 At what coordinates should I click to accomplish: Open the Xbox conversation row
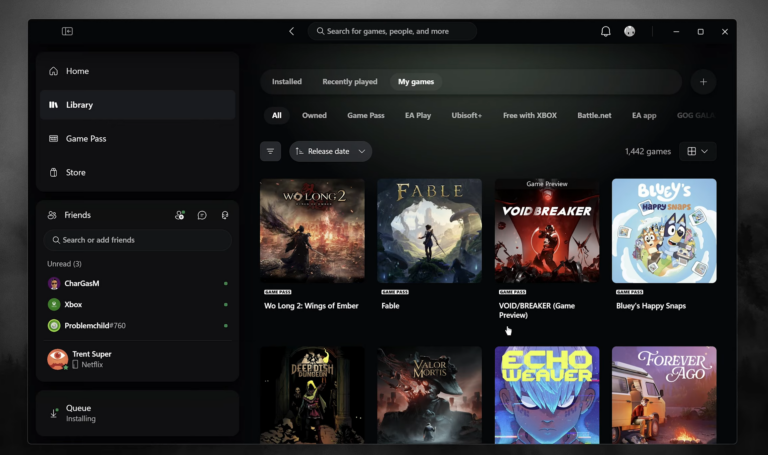coord(138,305)
